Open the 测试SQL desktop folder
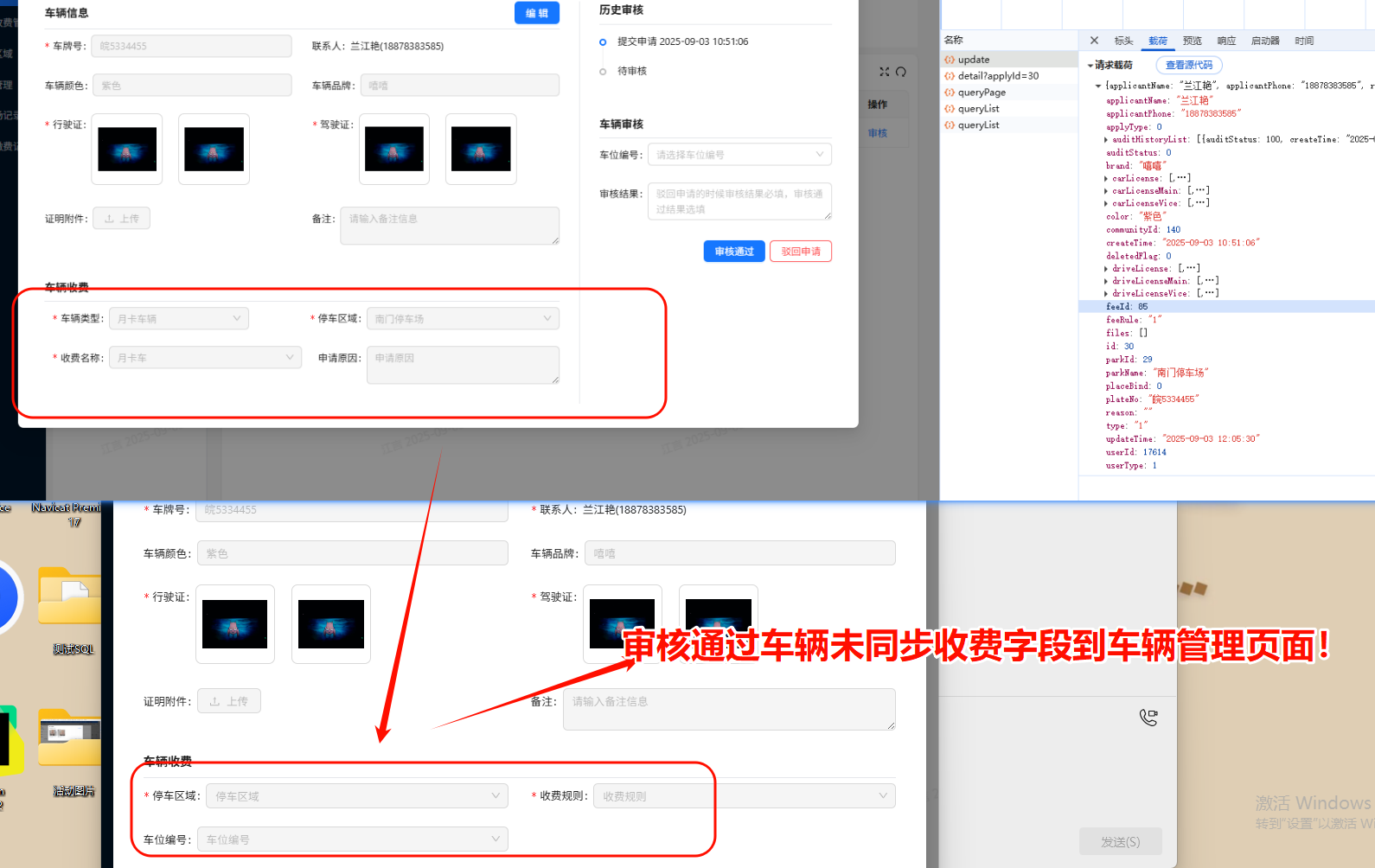This screenshot has width=1375, height=868. tap(70, 610)
